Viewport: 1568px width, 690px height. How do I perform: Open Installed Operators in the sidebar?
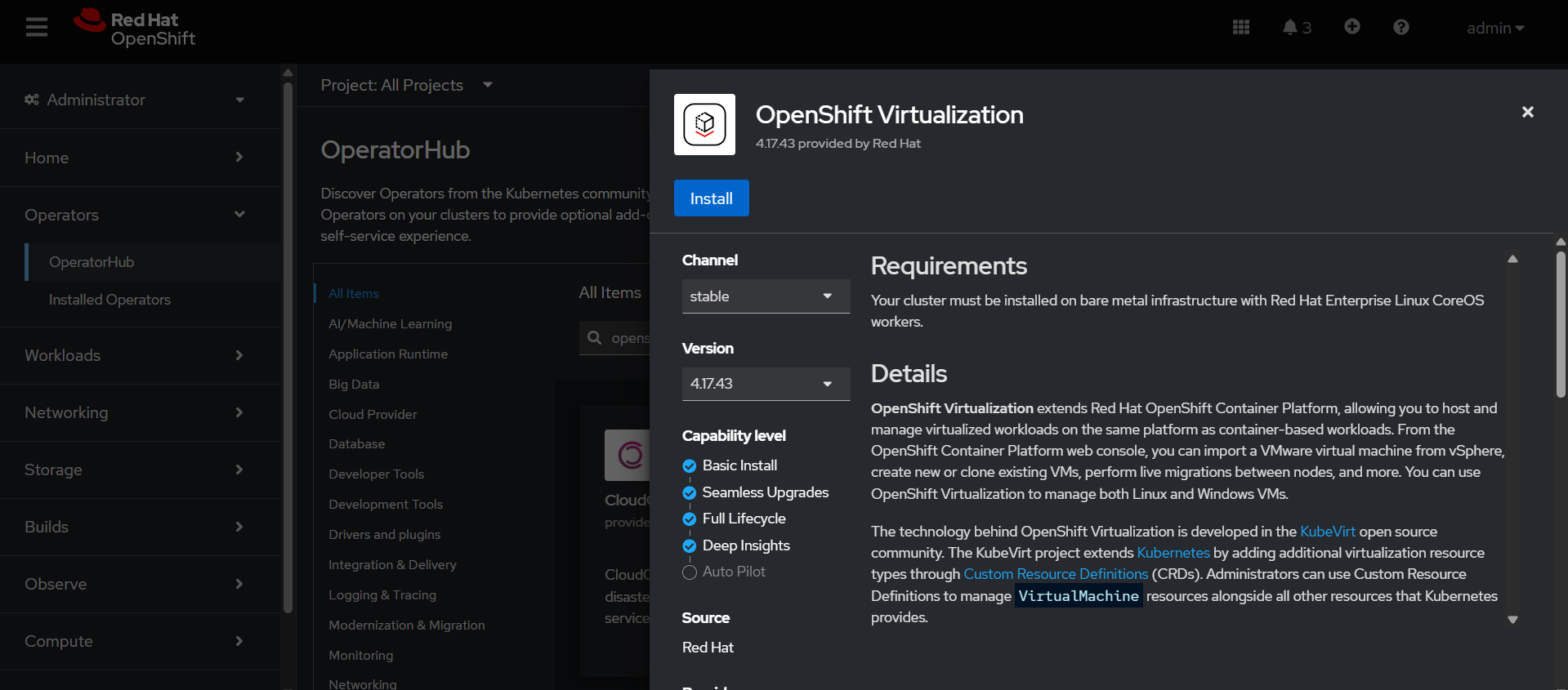pyautogui.click(x=109, y=300)
